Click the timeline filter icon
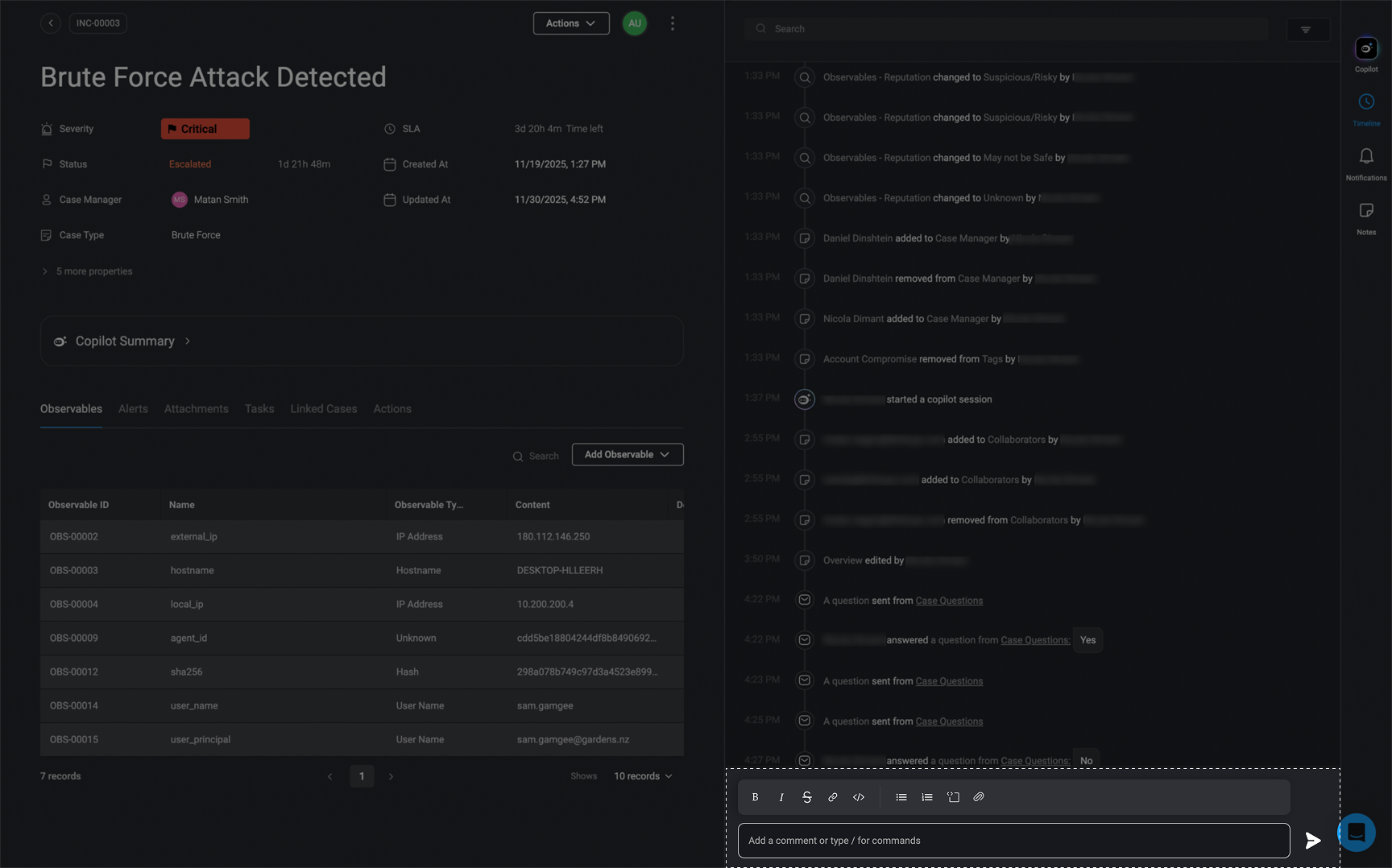 coord(1306,30)
